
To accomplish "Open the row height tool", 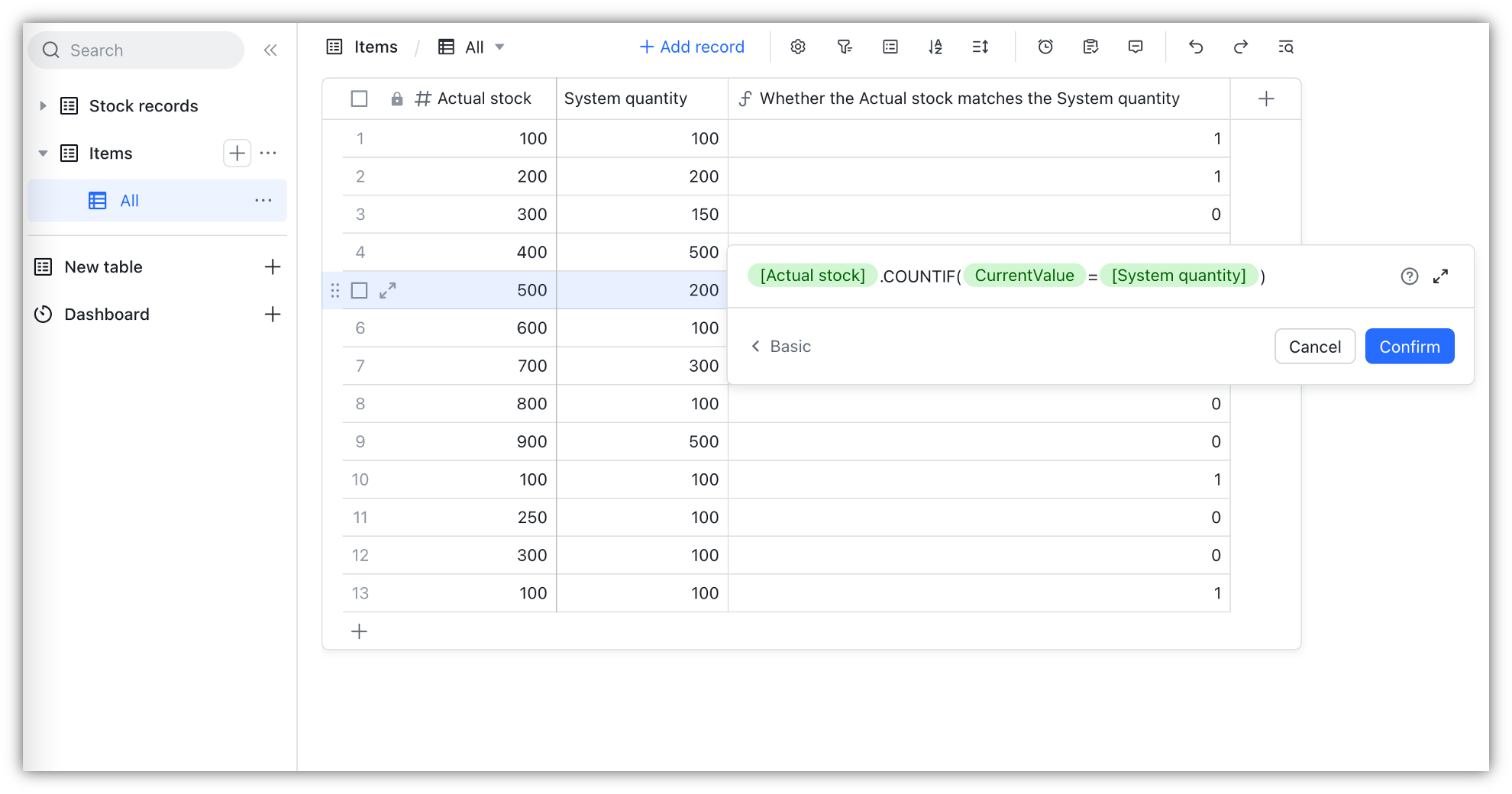I will (x=981, y=47).
